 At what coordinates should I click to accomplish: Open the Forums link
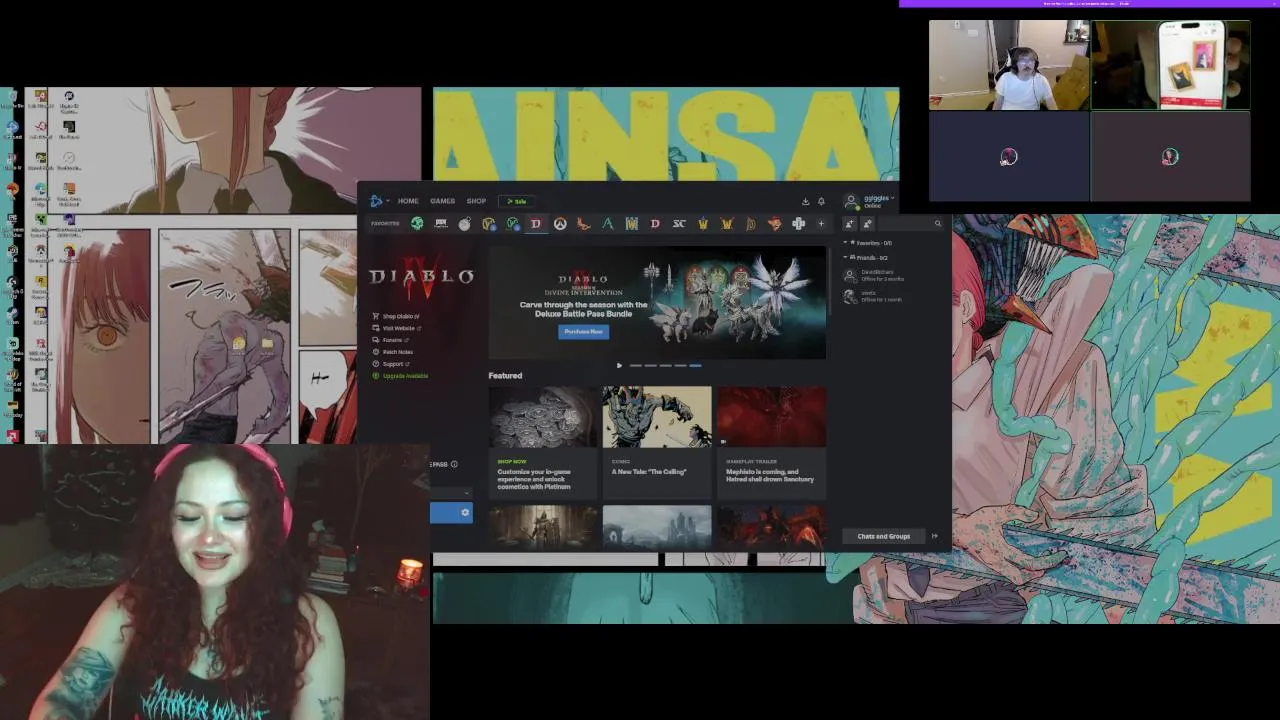pyautogui.click(x=390, y=340)
